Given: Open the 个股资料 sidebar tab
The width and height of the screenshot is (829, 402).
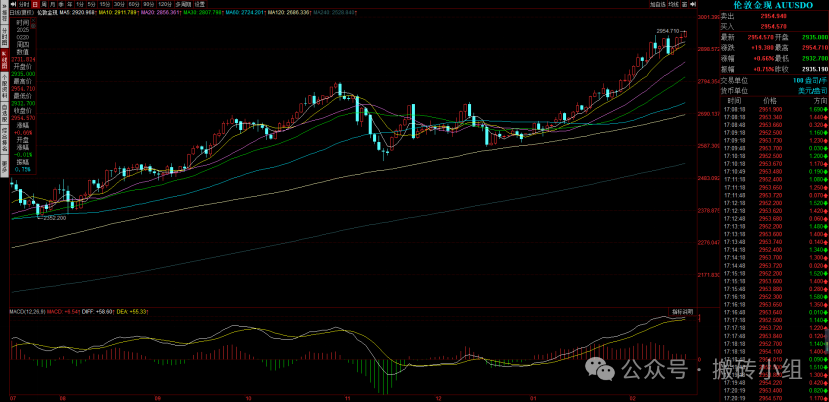Looking at the screenshot, I should point(4,84).
